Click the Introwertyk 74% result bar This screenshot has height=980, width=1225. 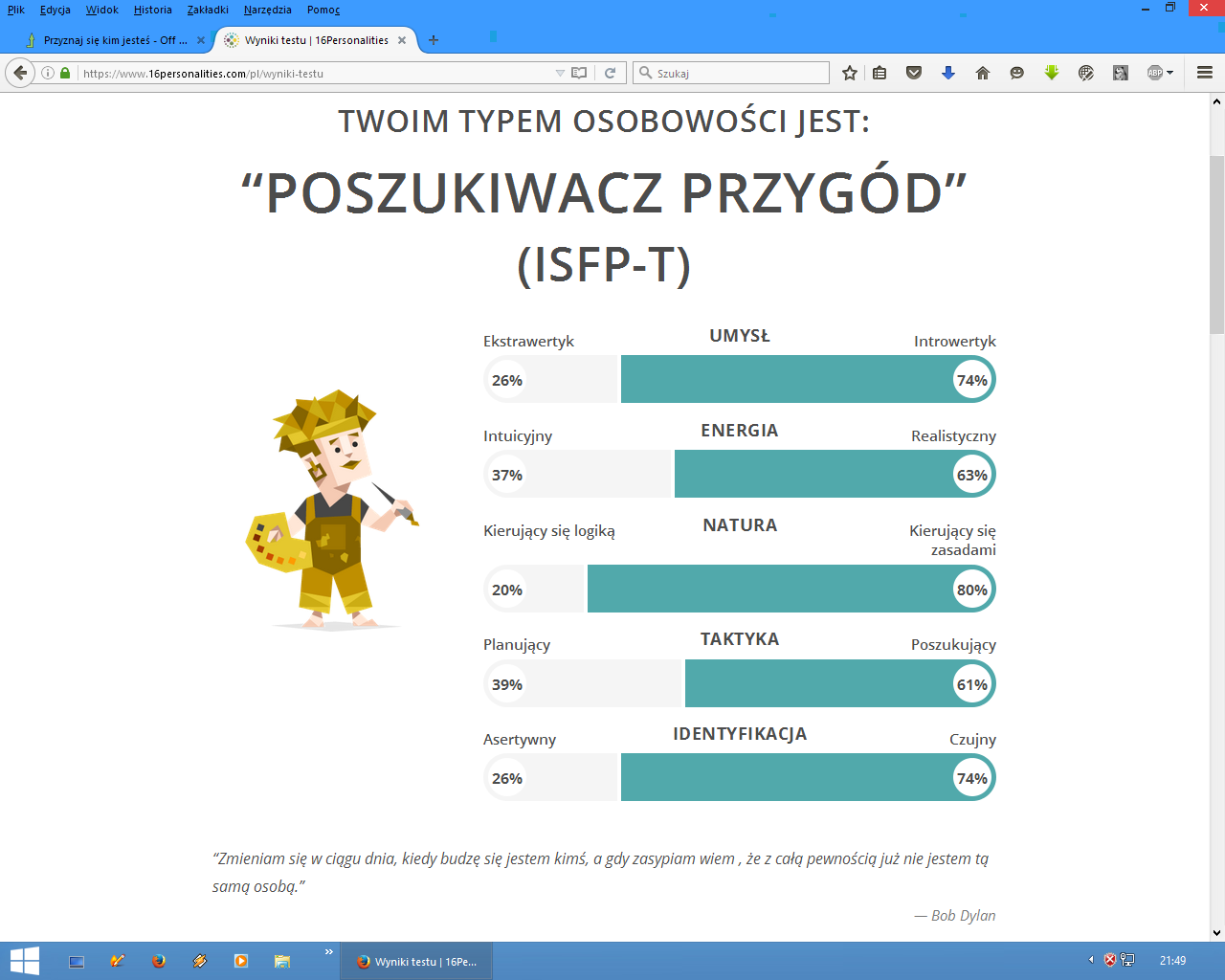pos(807,380)
